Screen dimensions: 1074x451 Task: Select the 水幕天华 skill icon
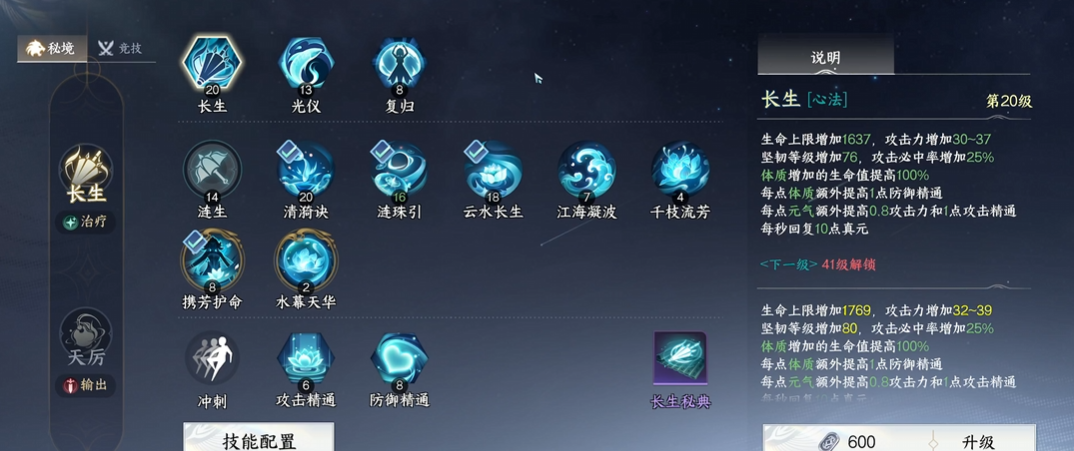coord(305,260)
